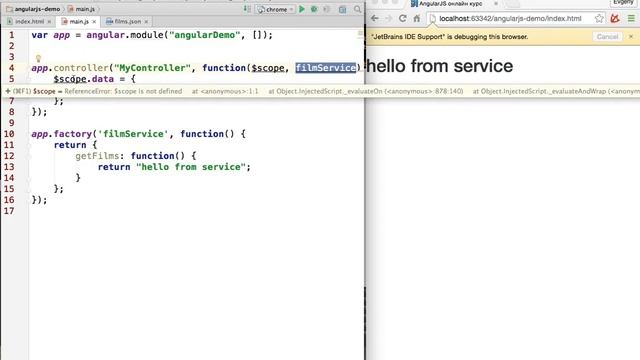Select the main.js editor tab
This screenshot has height=360, width=640.
[79, 21]
